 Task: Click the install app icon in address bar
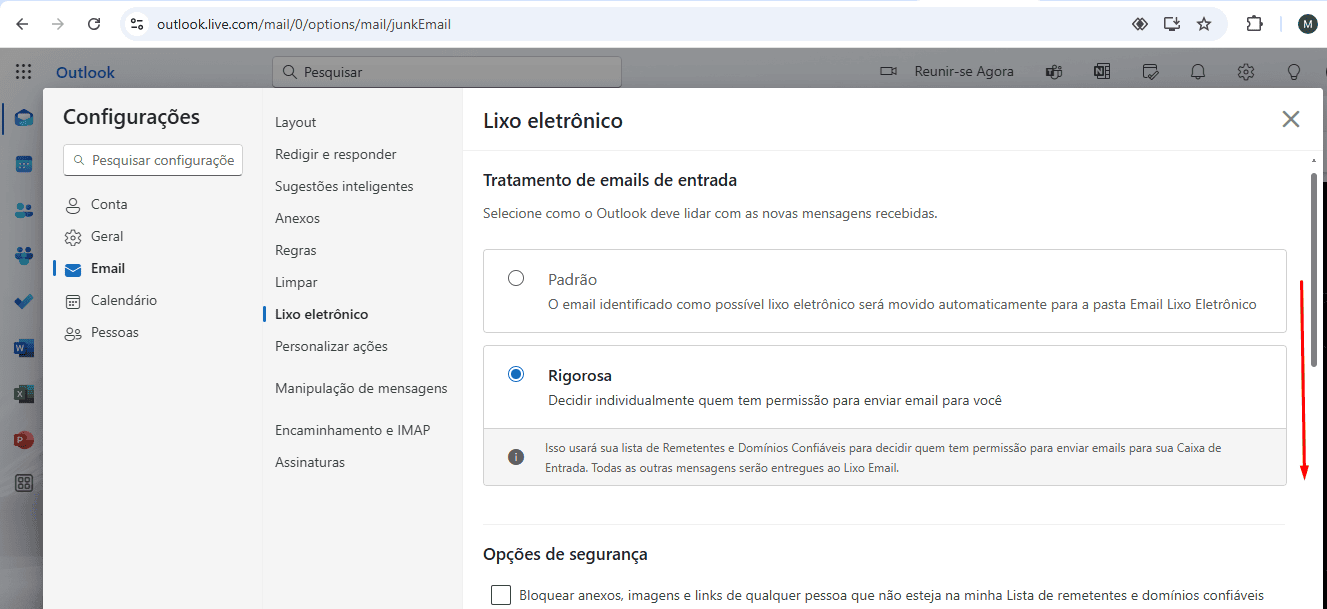tap(1172, 24)
